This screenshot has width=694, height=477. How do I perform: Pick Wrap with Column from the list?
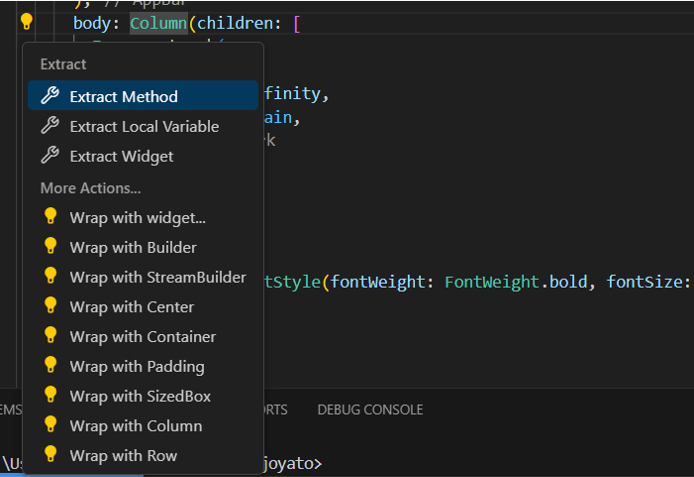pyautogui.click(x=135, y=426)
